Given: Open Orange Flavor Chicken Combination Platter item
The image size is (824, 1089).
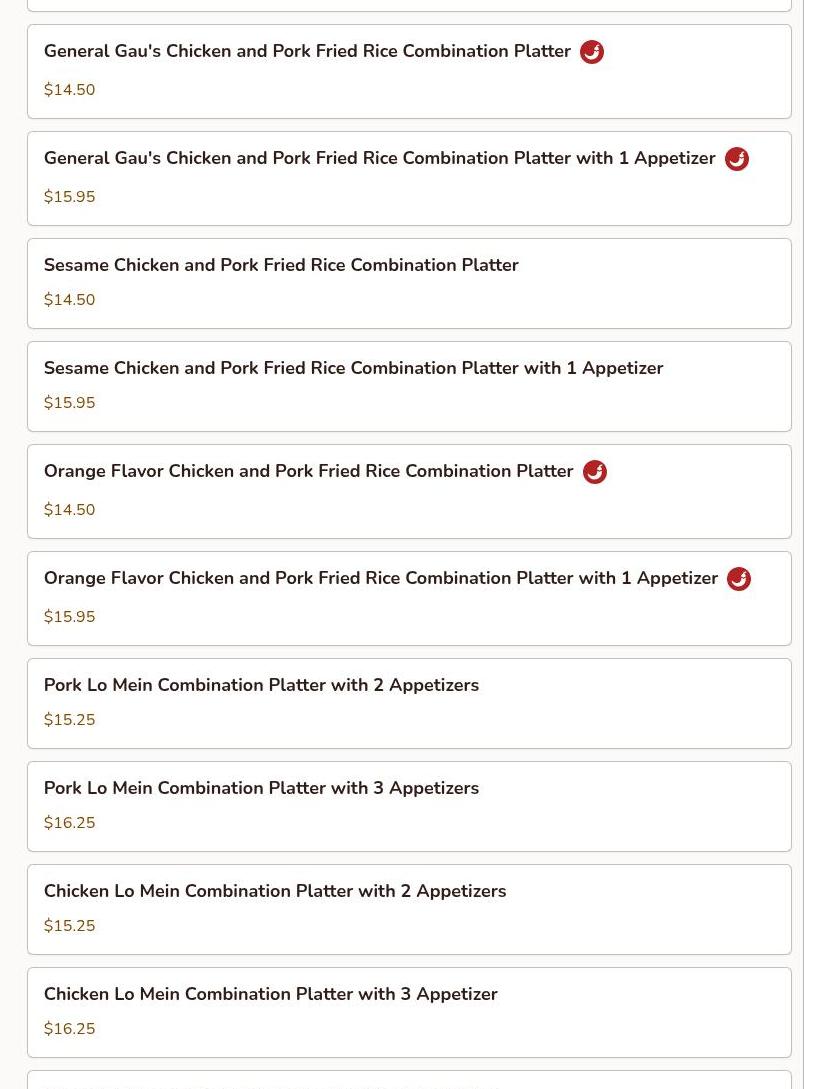Looking at the screenshot, I should (308, 472).
